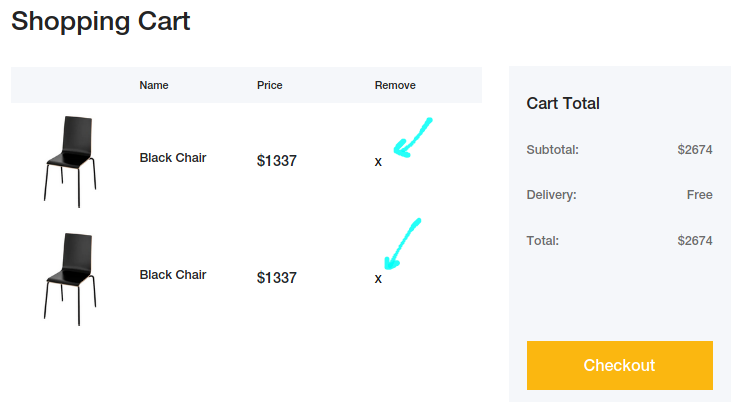The image size is (742, 402).
Task: Click the Price column header
Action: [270, 85]
